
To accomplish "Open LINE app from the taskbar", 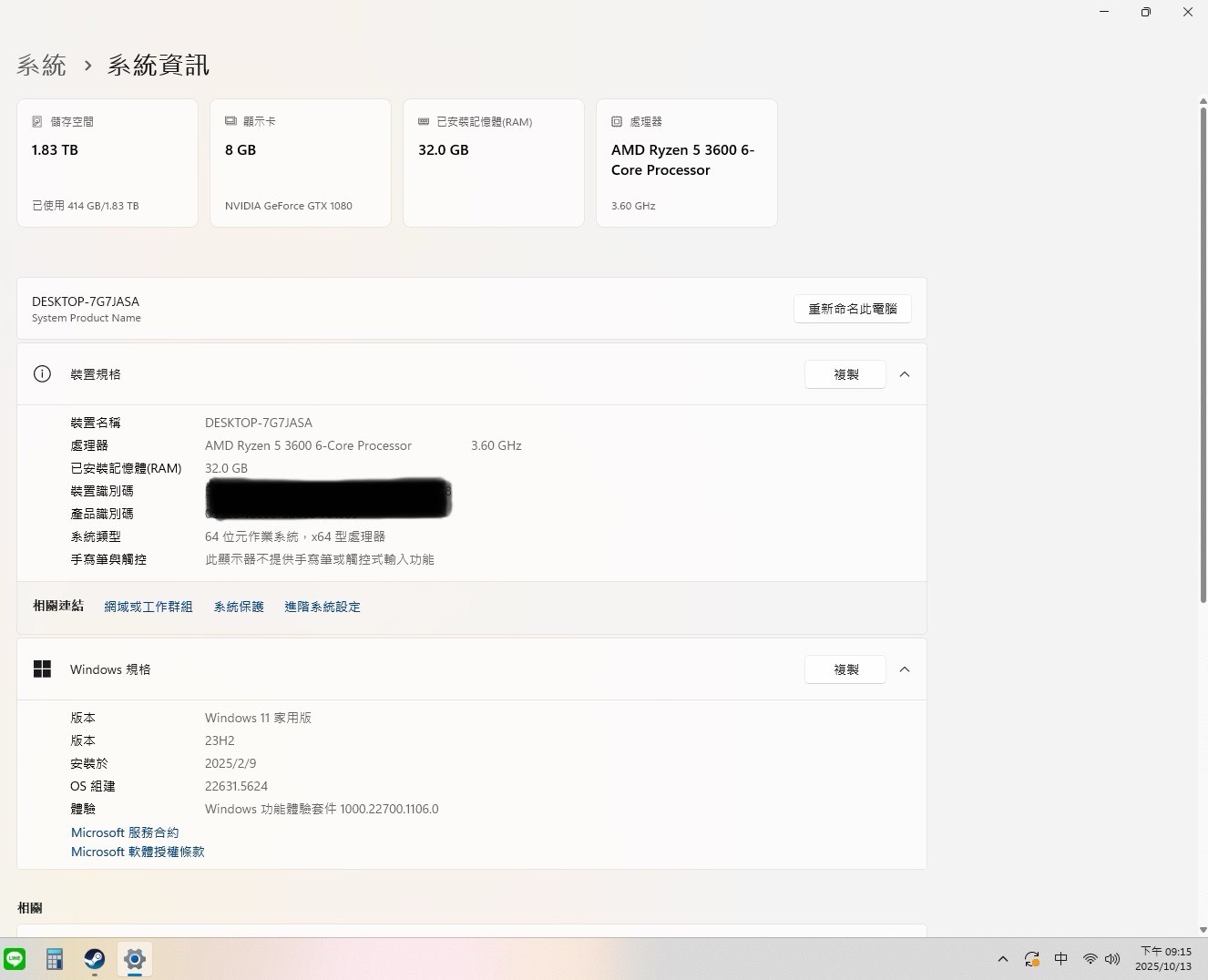I will [x=15, y=959].
